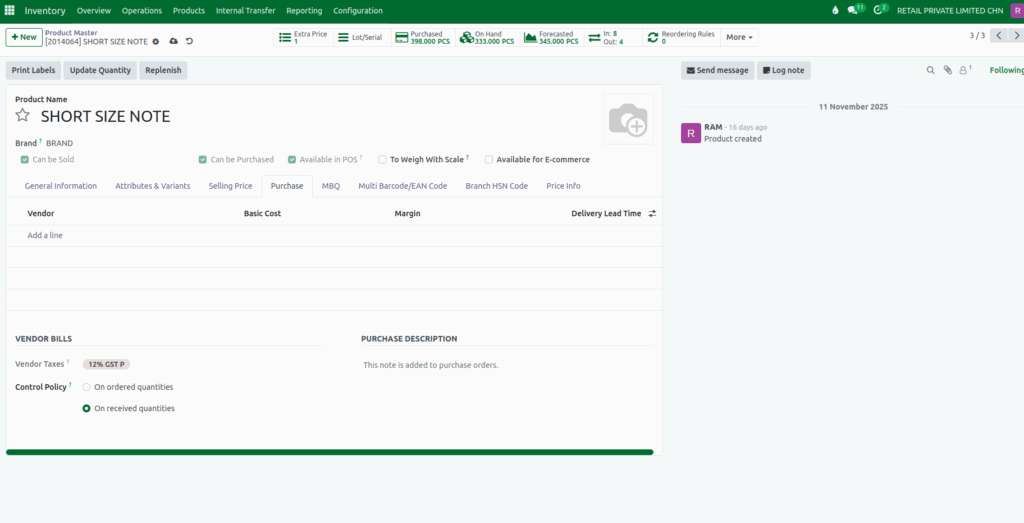Open Internal Transfer menu
This screenshot has width=1024, height=523.
[246, 10]
